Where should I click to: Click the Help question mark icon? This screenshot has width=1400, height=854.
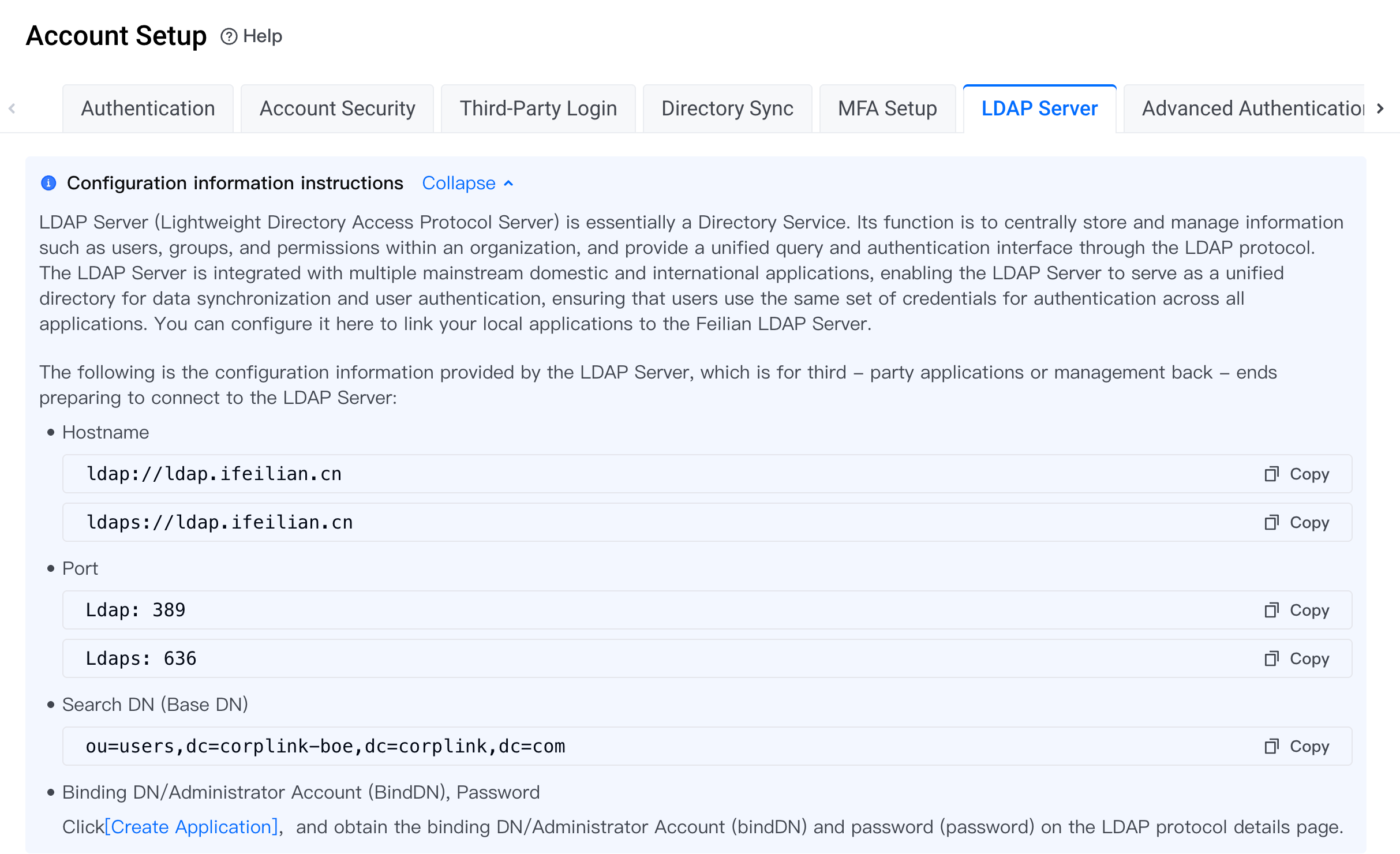(229, 36)
